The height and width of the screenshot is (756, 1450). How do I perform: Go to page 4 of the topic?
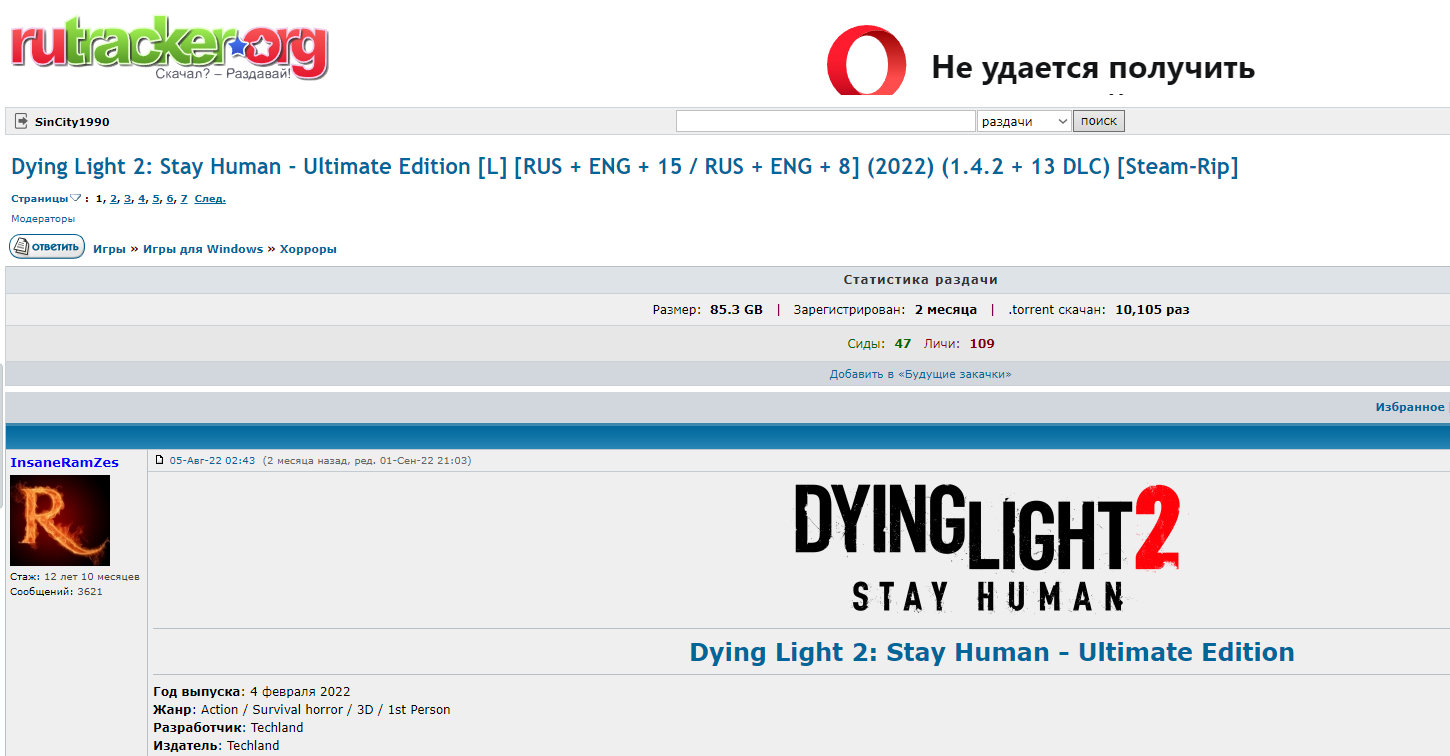(x=142, y=199)
